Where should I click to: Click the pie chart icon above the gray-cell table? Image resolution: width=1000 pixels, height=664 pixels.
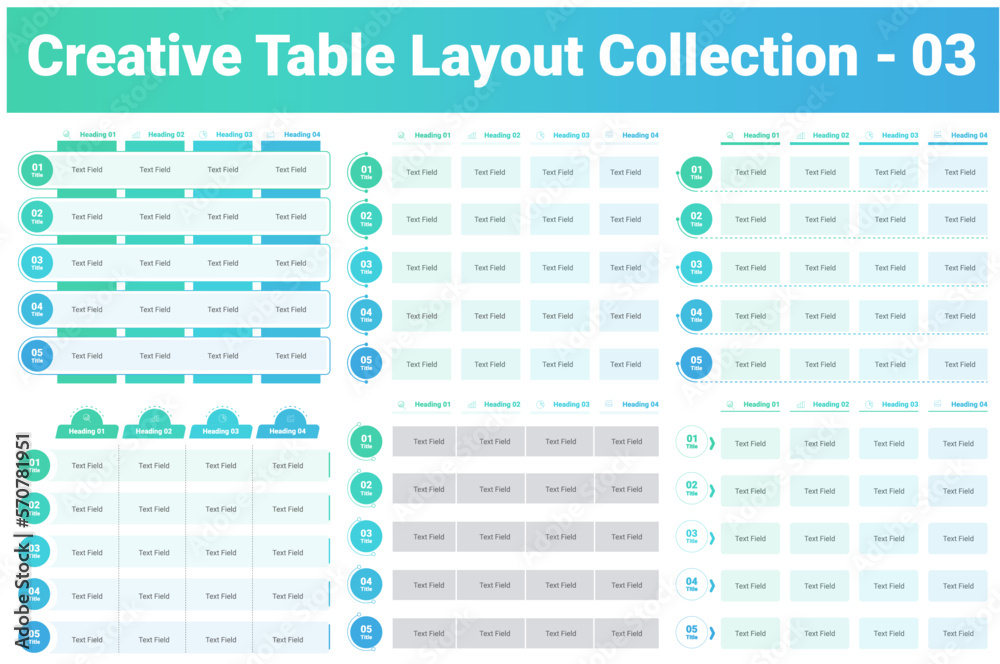pyautogui.click(x=540, y=404)
